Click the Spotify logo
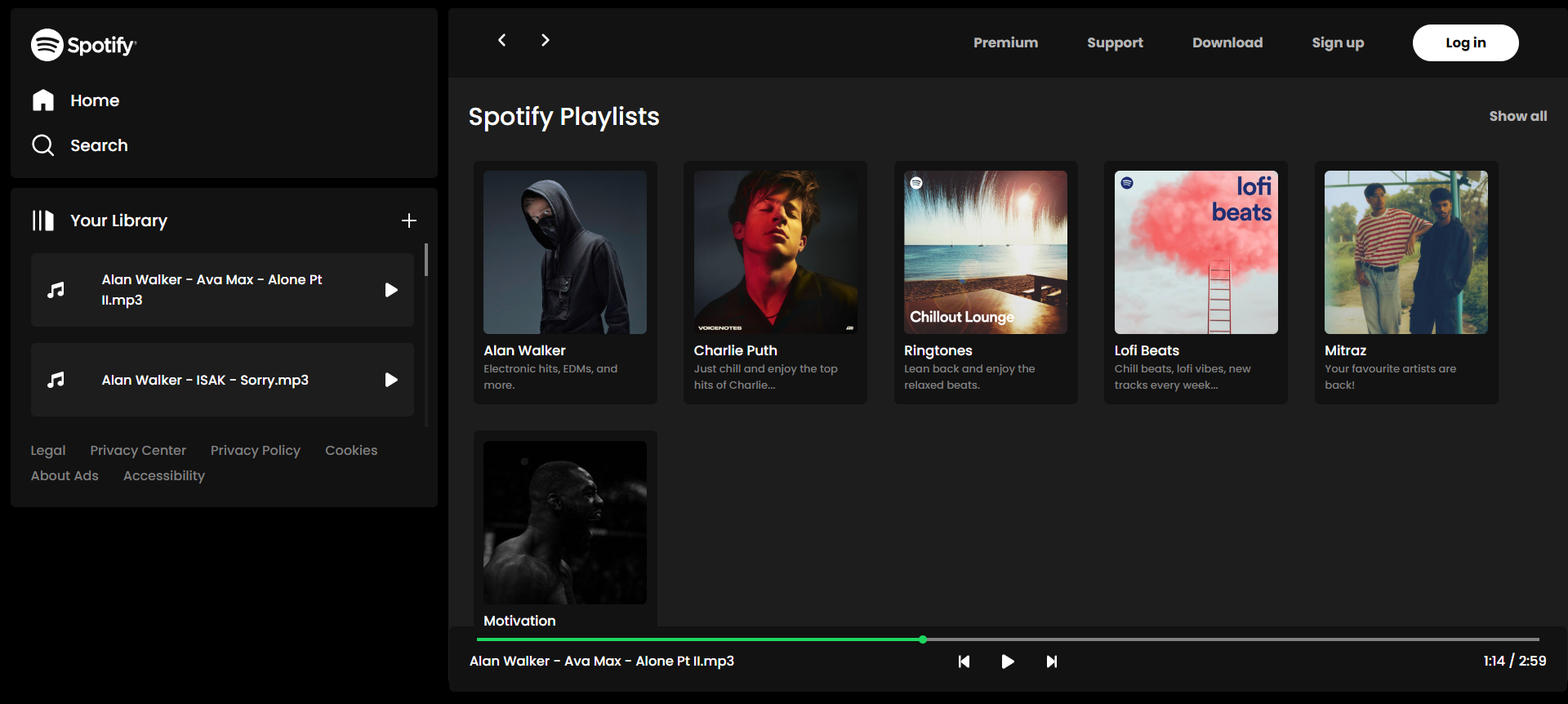Screen dimensions: 1568x704 83,45
